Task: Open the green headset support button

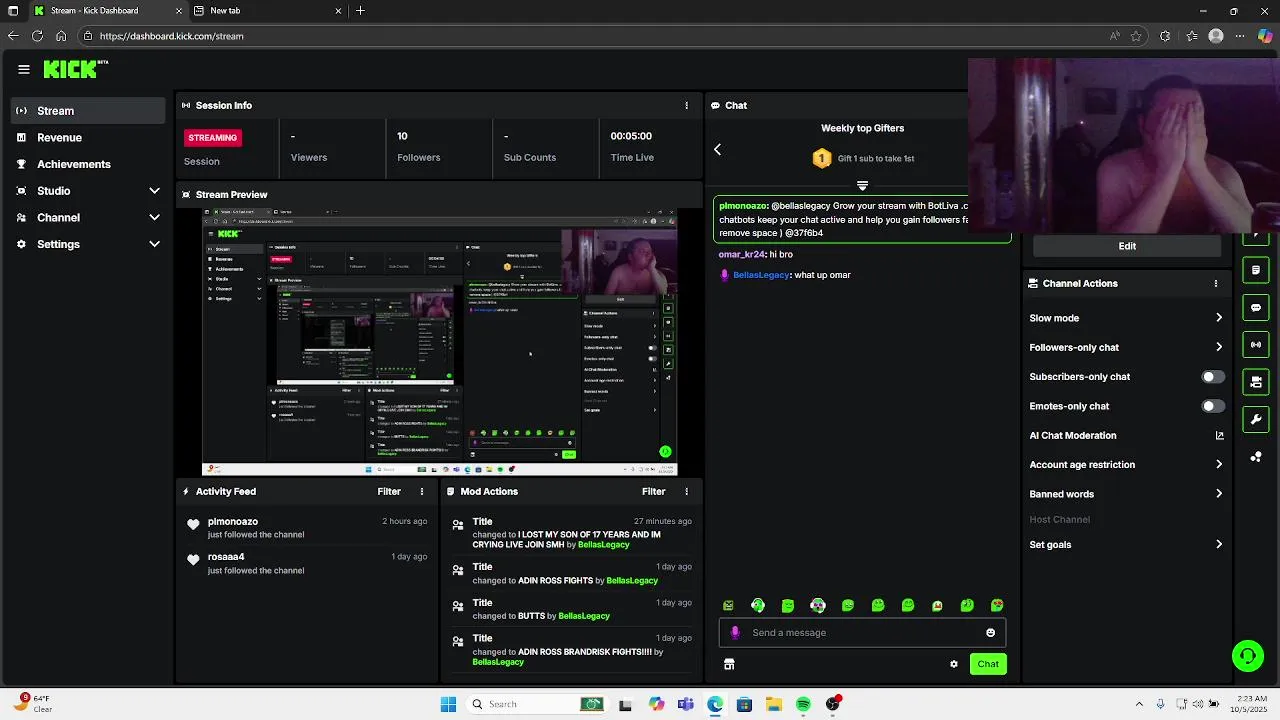Action: click(x=1247, y=656)
